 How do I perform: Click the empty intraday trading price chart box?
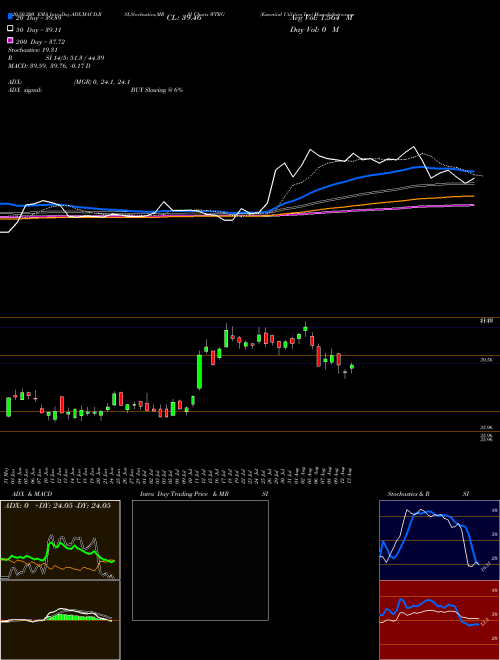pos(200,560)
